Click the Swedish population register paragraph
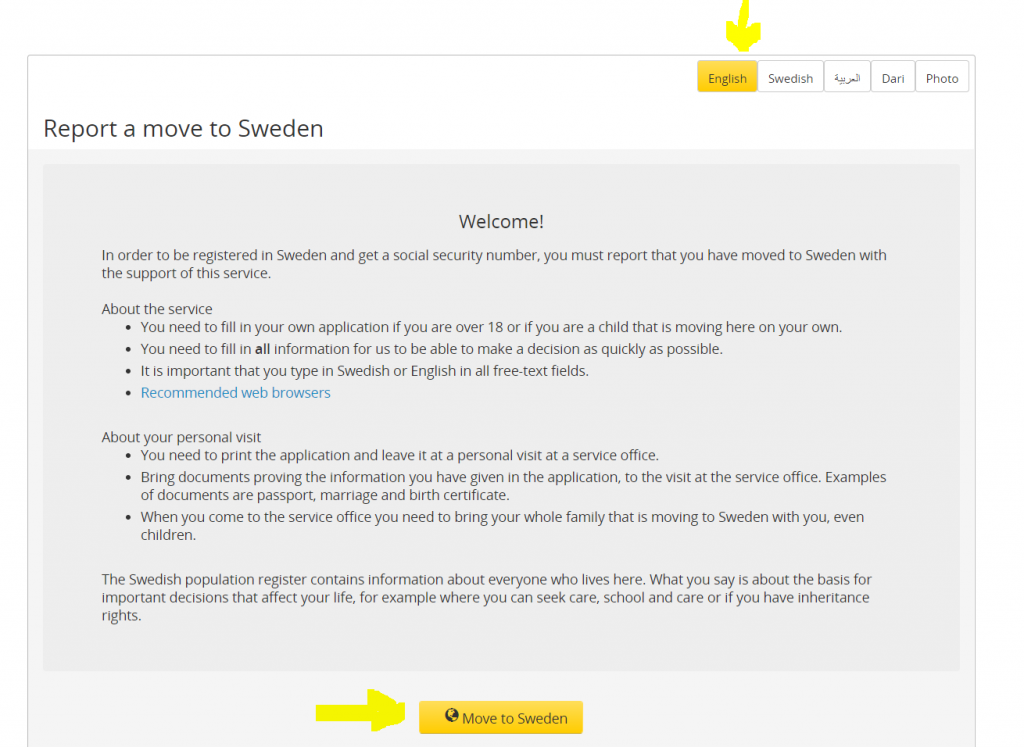1024x747 pixels. coord(487,597)
